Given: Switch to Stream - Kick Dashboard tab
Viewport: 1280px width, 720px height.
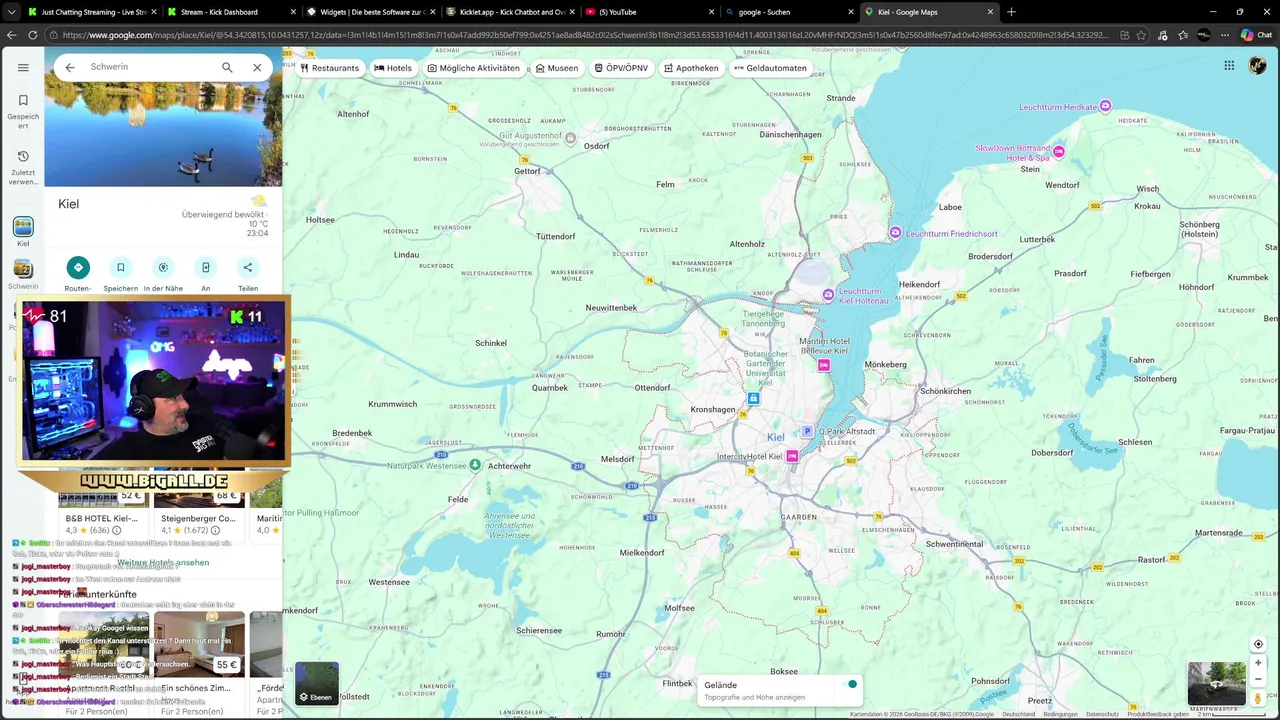Looking at the screenshot, I should pos(228,12).
